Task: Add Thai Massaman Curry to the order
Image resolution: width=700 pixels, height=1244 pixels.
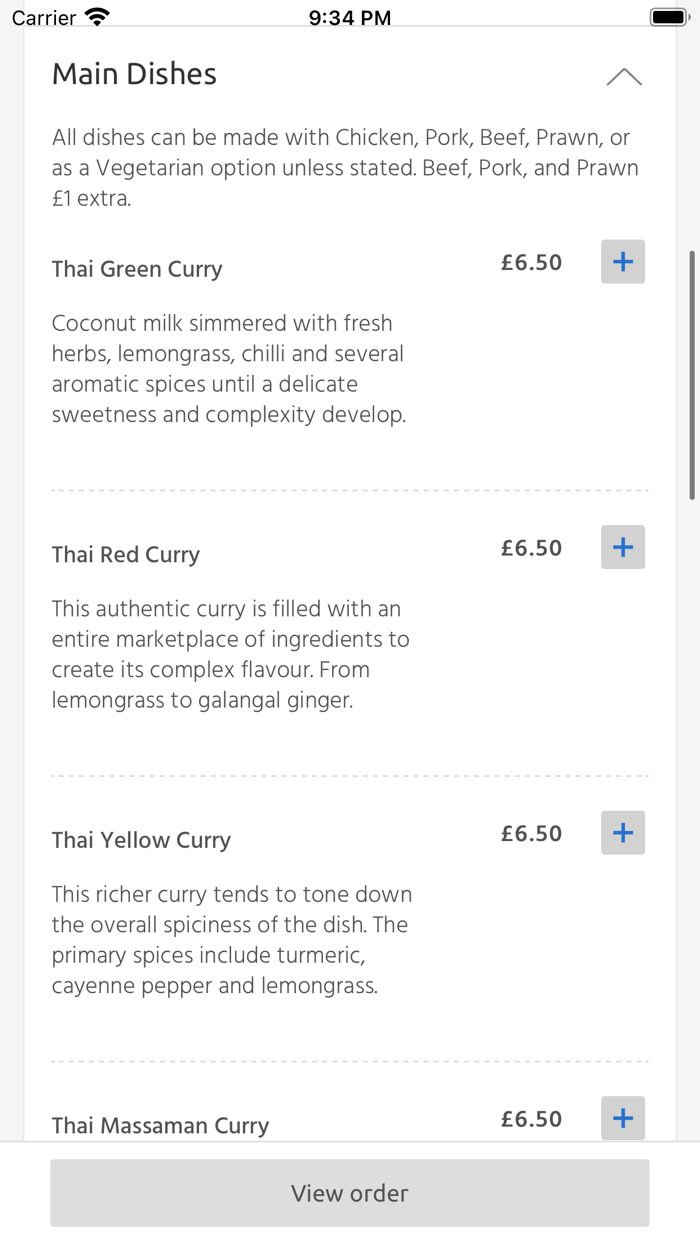Action: click(x=622, y=1118)
